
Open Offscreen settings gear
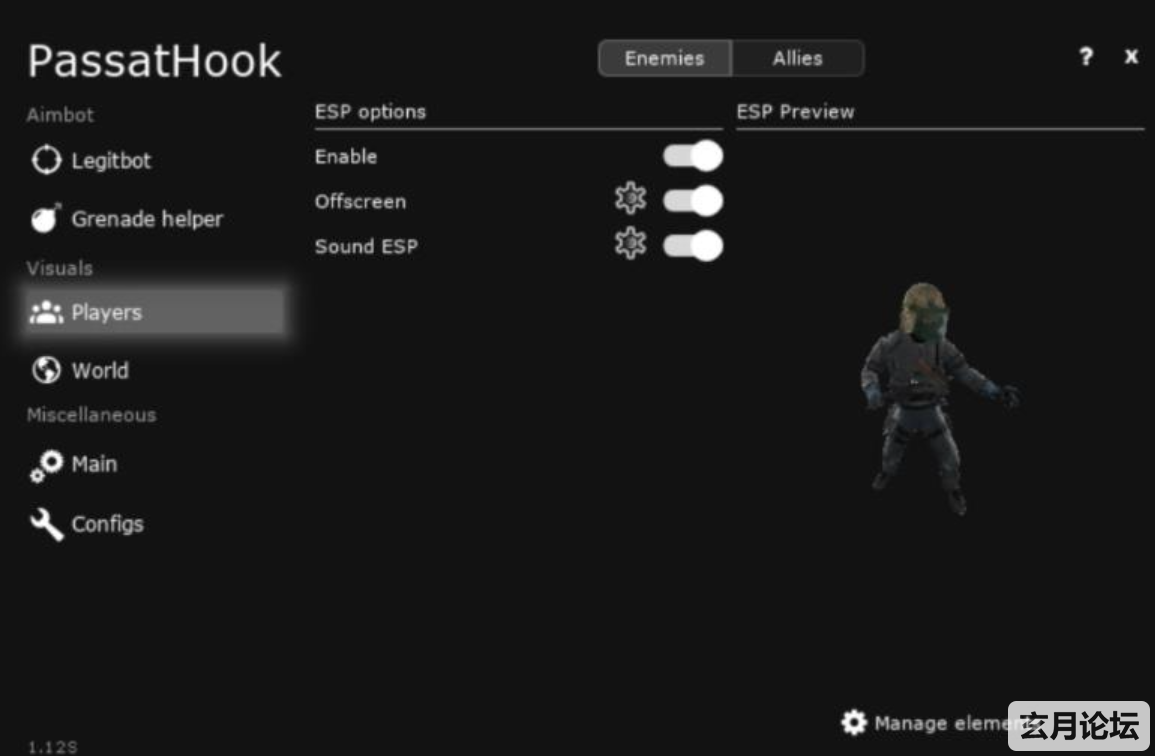coord(631,199)
